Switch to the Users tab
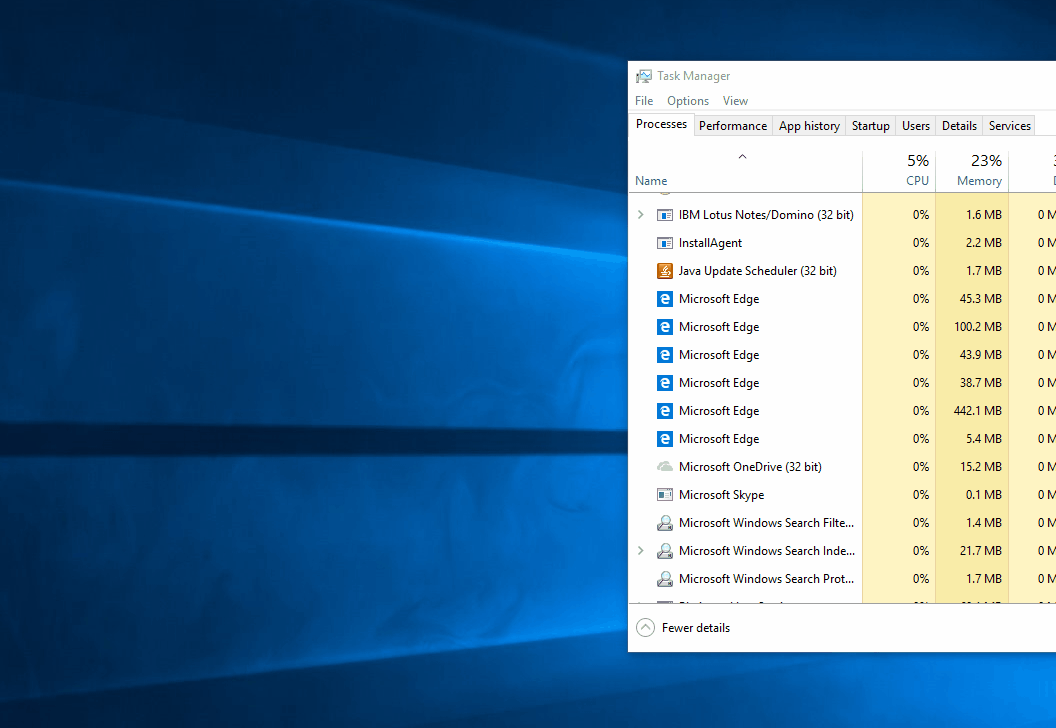1056x728 pixels. [915, 126]
